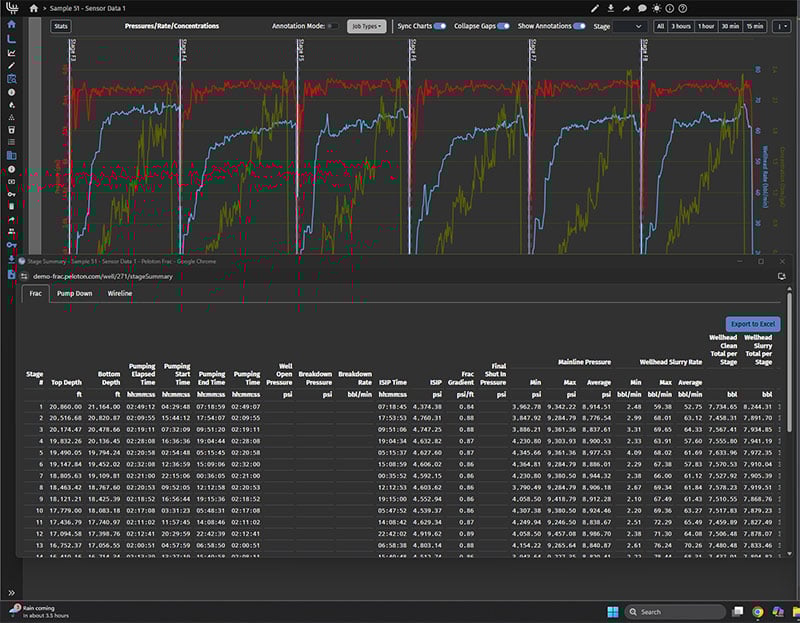Click the download icon in top header

[610, 8]
